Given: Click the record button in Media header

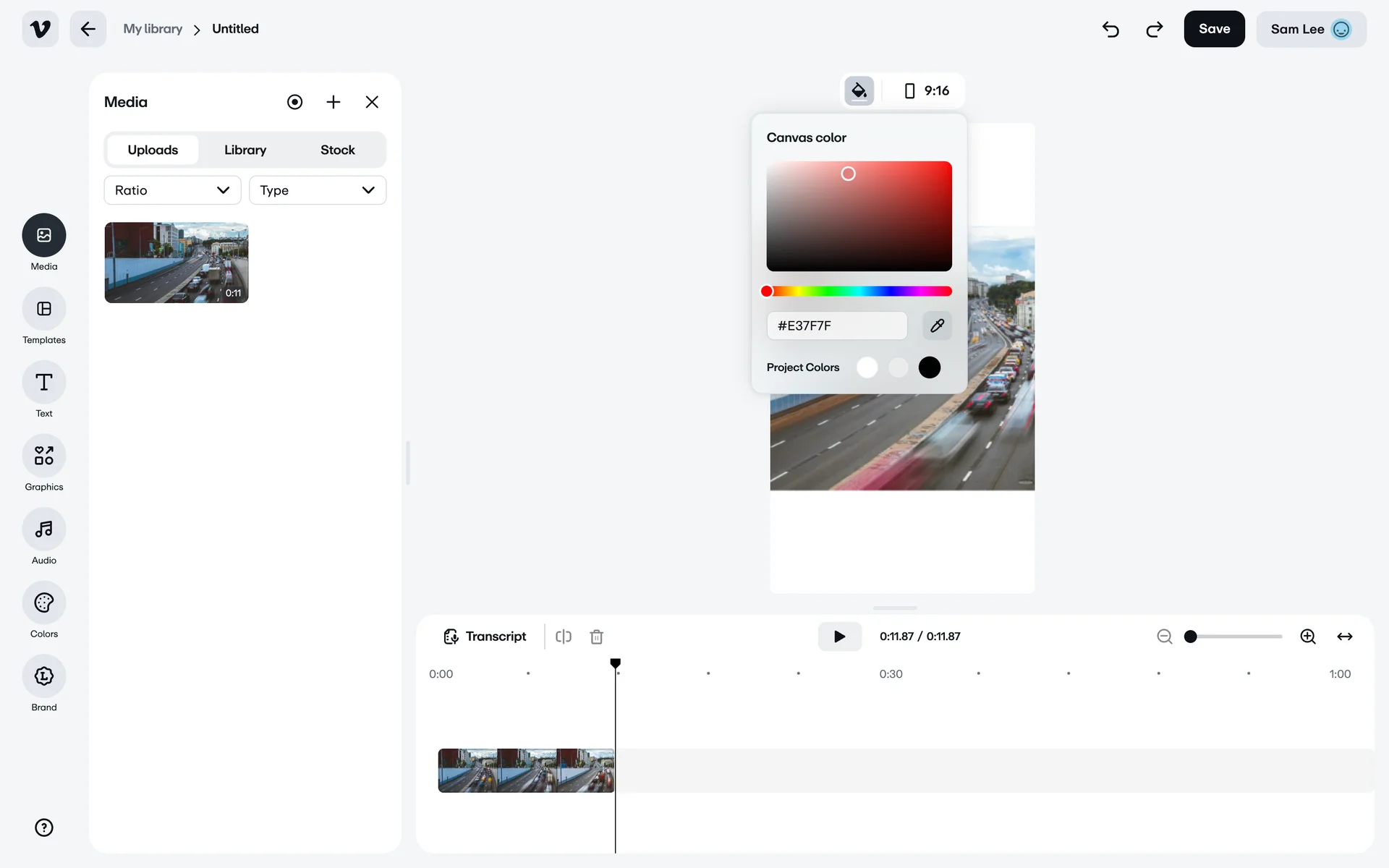Looking at the screenshot, I should click(294, 102).
